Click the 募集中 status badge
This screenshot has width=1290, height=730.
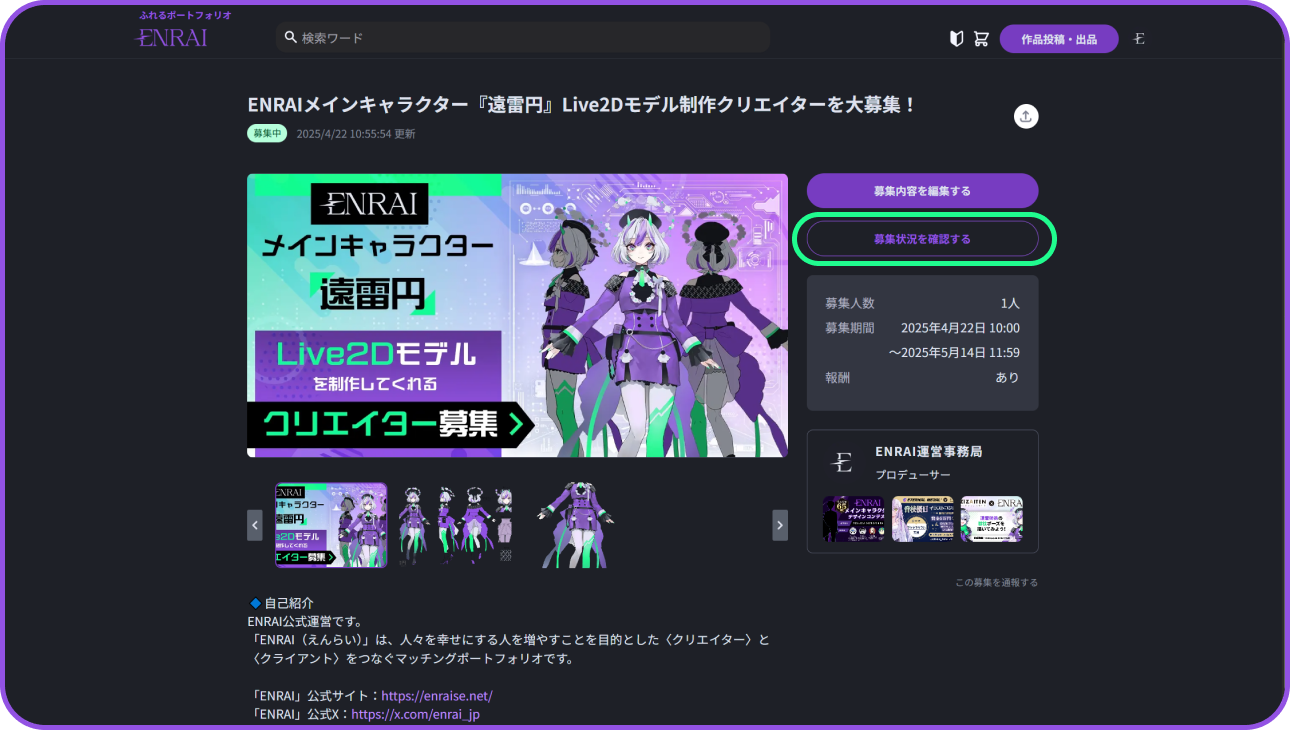pyautogui.click(x=267, y=133)
